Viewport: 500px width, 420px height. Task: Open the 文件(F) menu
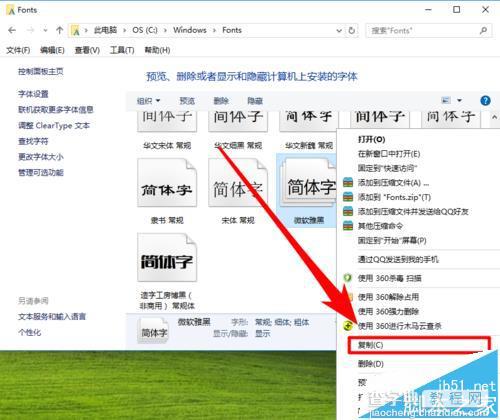coord(18,50)
